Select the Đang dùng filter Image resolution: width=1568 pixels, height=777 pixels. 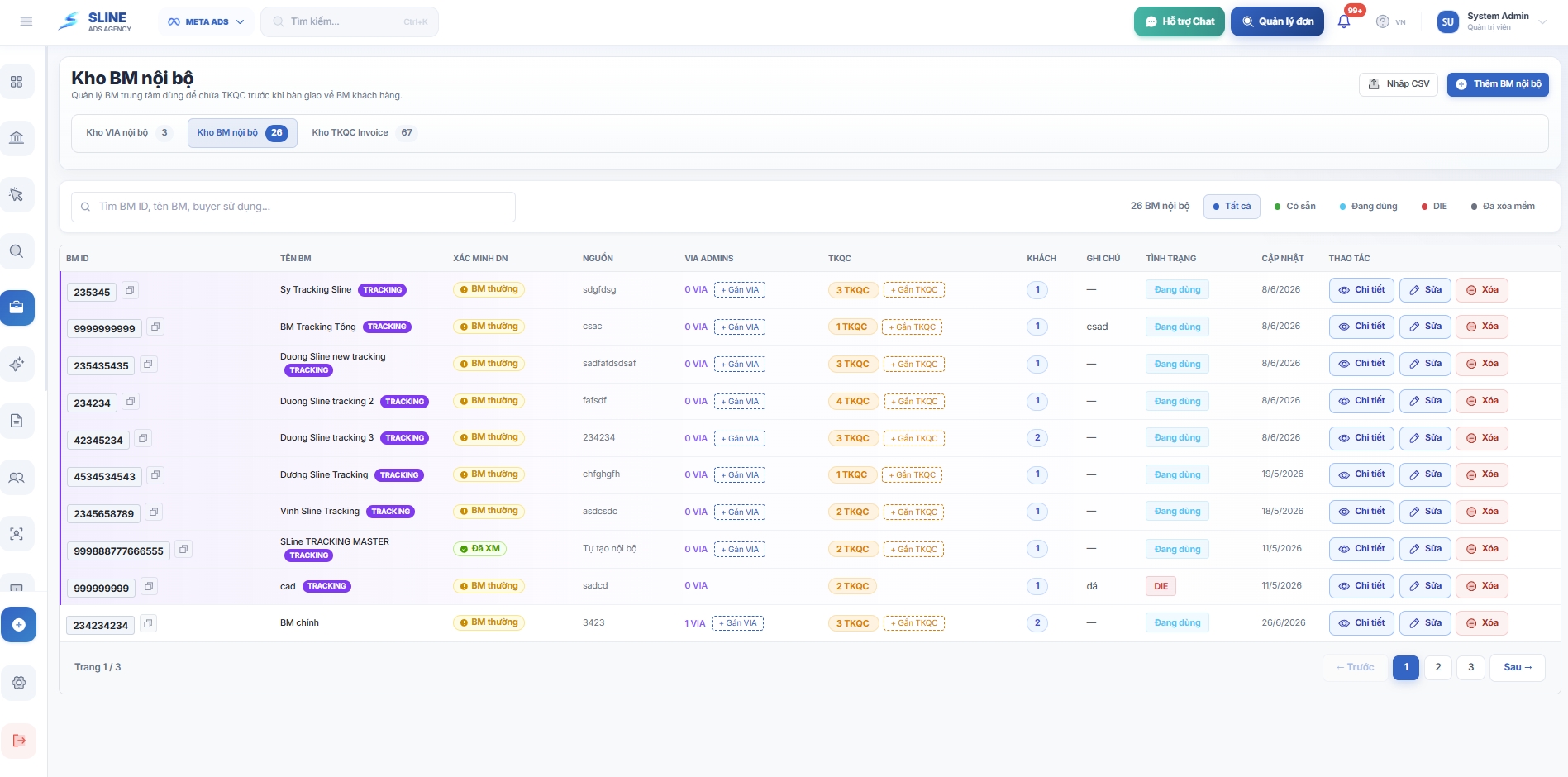point(1368,207)
